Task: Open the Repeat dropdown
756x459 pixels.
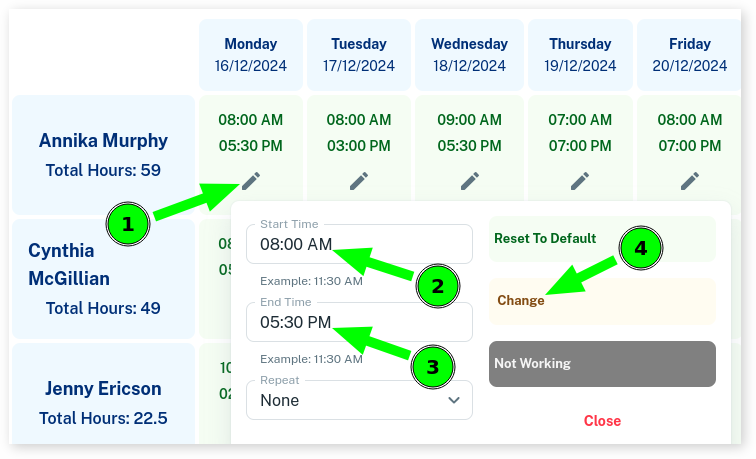Action: coord(359,400)
